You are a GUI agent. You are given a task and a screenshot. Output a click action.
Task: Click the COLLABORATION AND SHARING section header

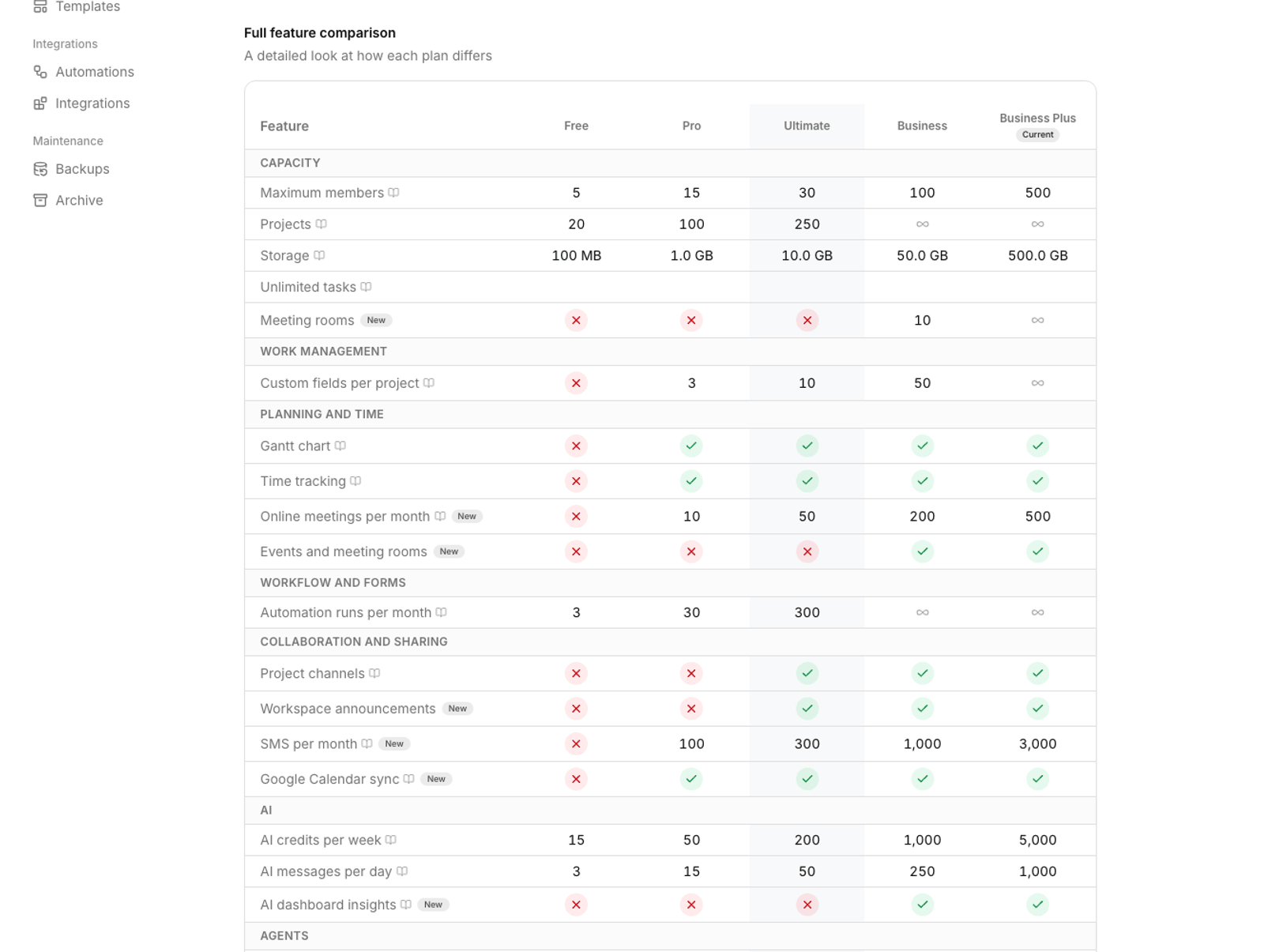coord(354,642)
